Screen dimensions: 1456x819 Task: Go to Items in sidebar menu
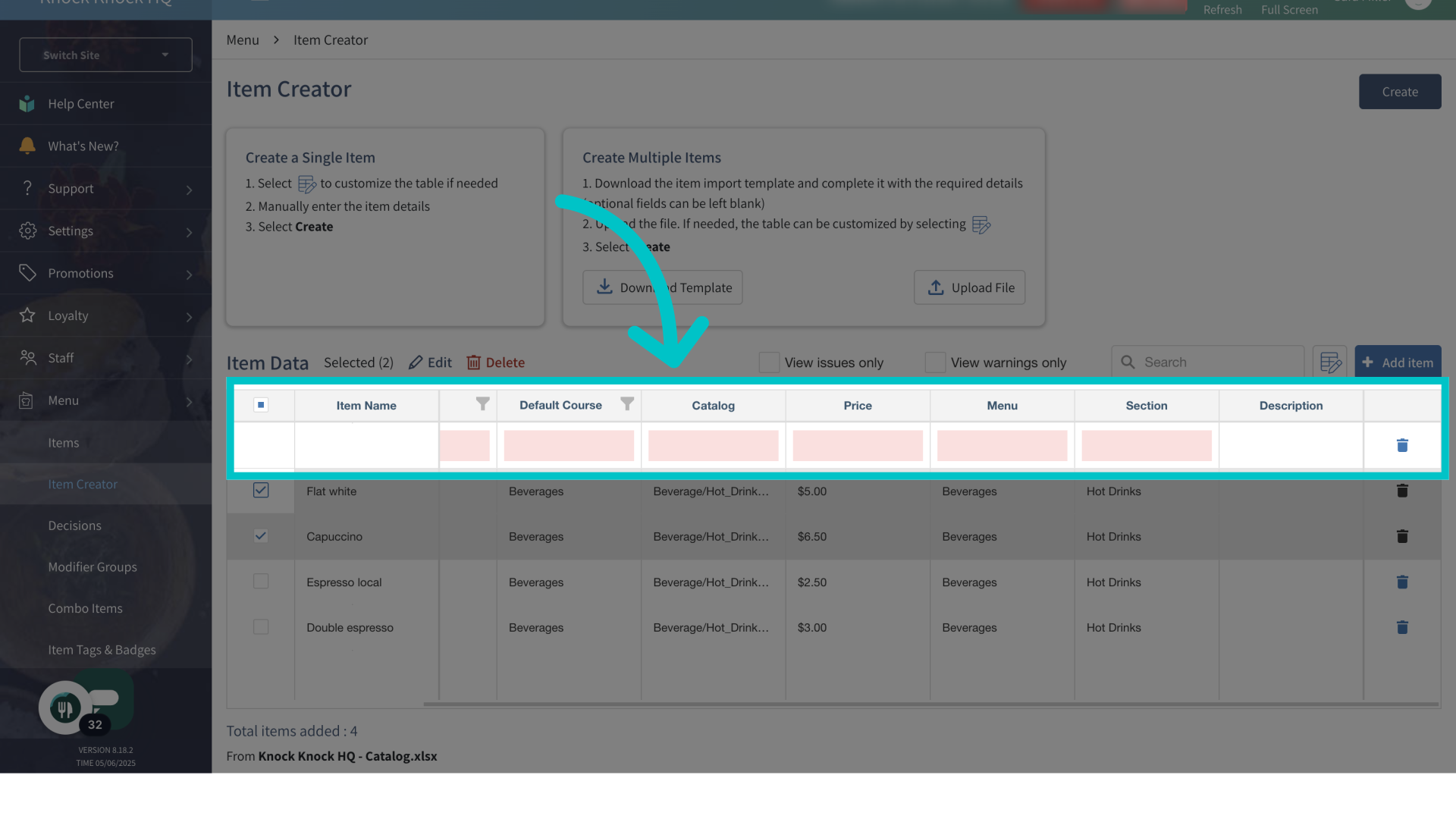[64, 443]
